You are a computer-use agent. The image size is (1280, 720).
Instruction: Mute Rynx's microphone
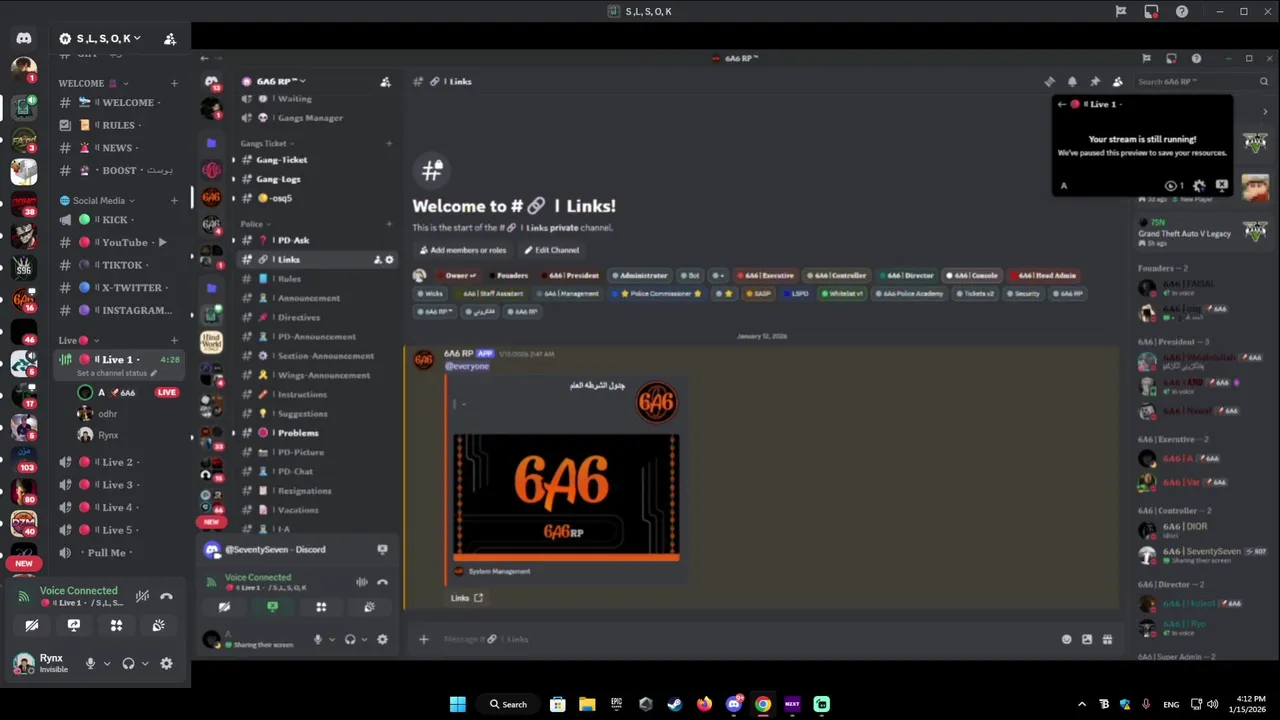click(x=90, y=663)
